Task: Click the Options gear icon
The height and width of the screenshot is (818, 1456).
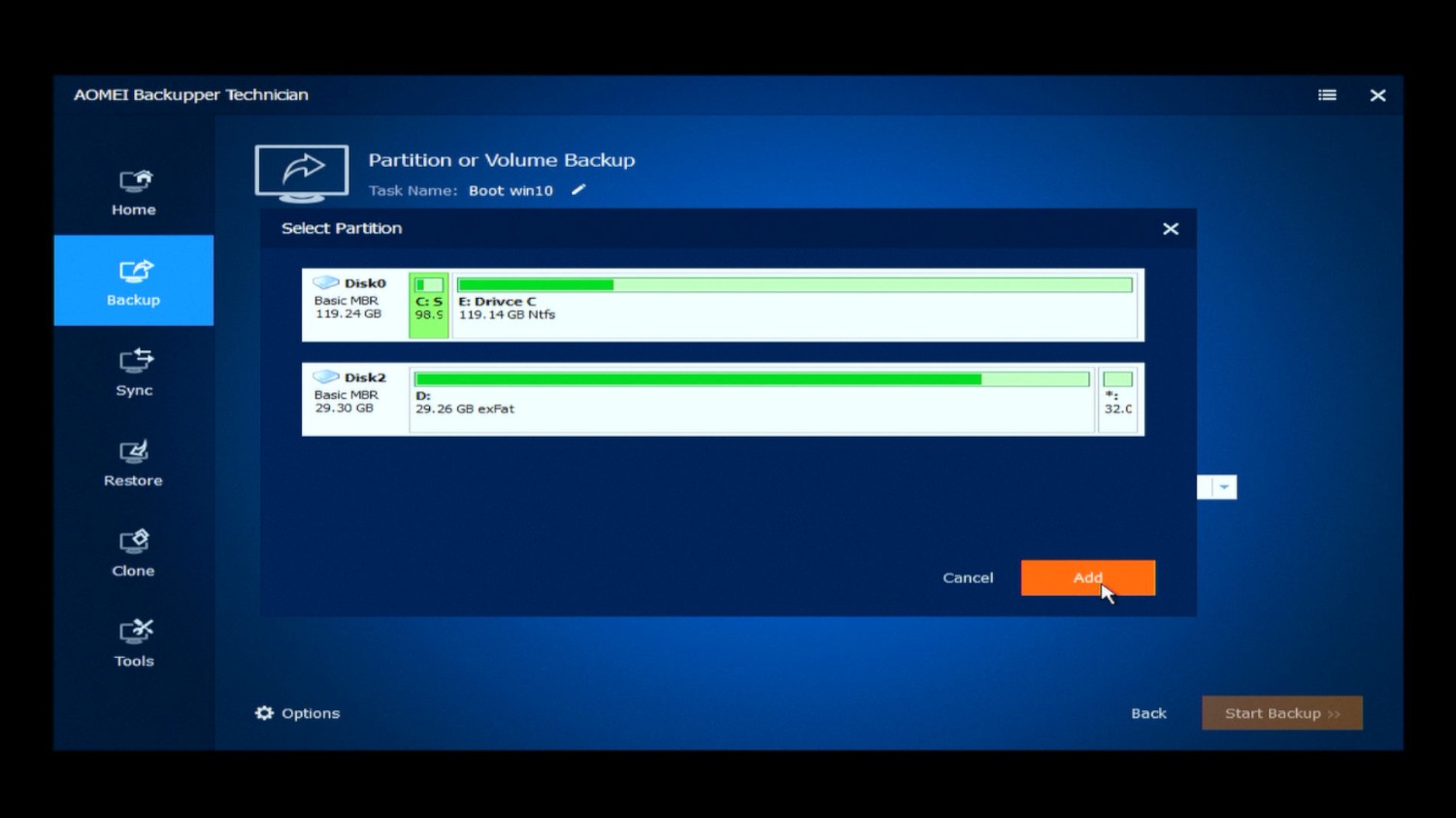Action: (264, 713)
